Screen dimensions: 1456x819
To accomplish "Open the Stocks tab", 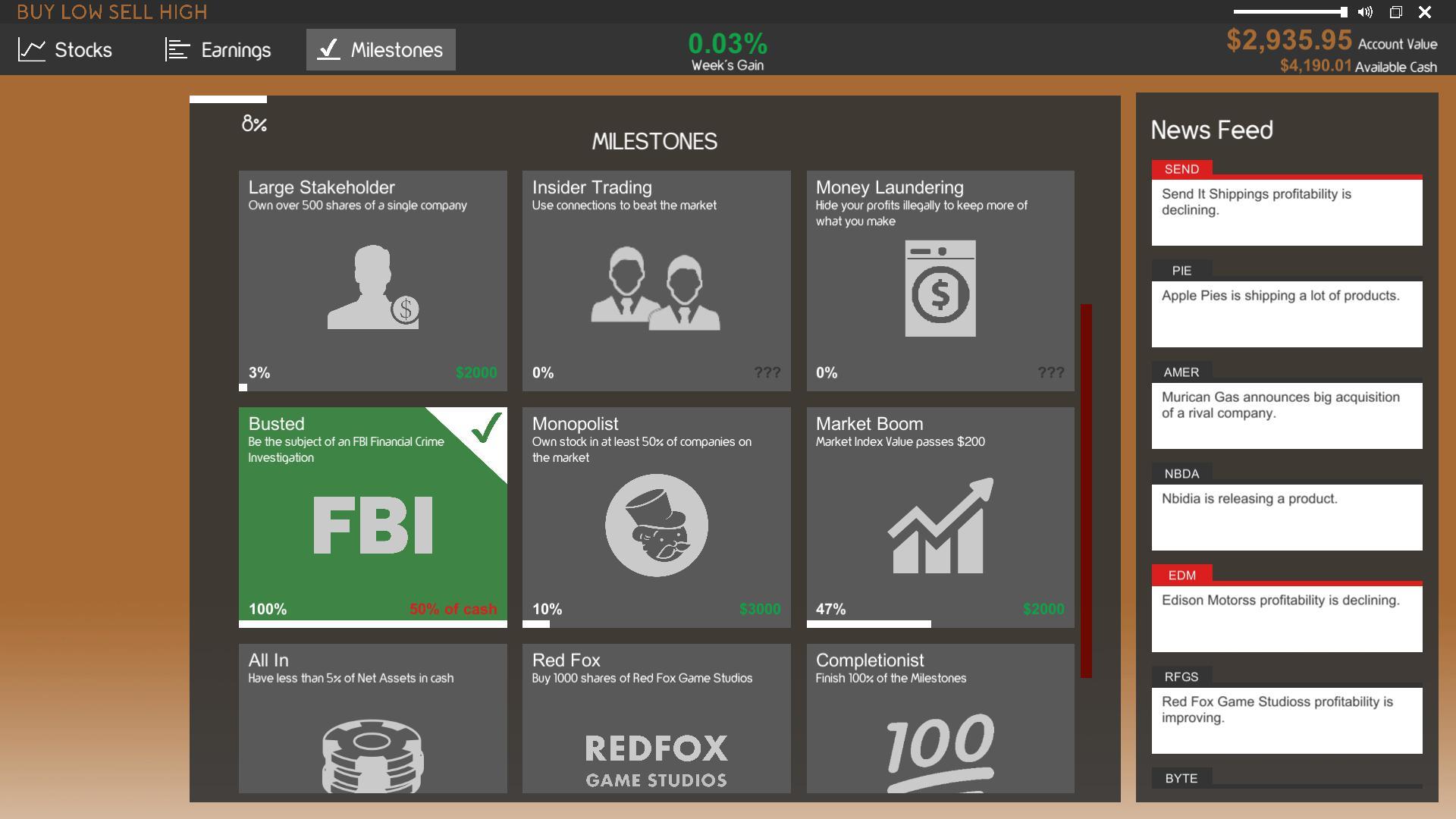I will click(x=65, y=50).
